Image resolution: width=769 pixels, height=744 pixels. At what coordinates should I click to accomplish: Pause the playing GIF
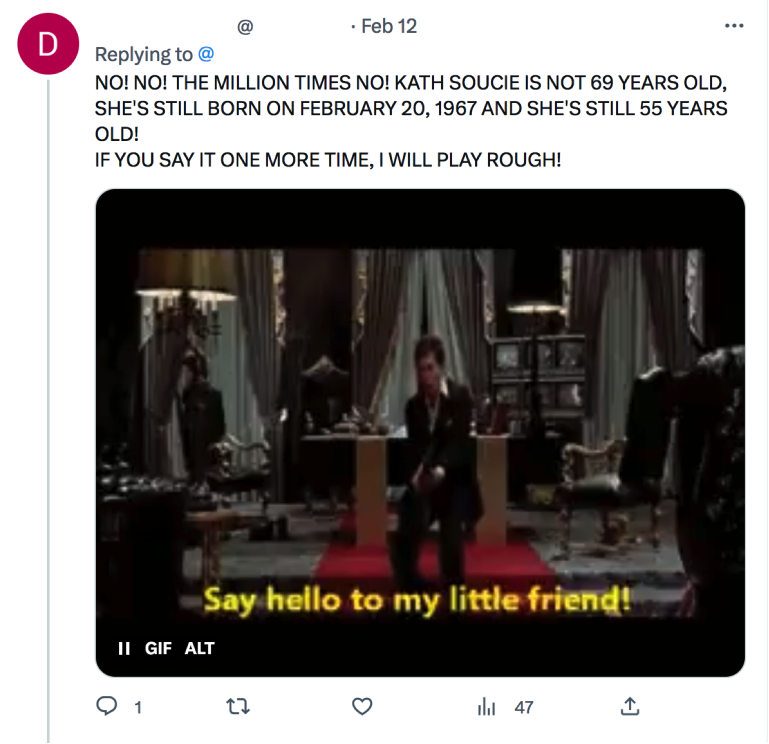[124, 648]
